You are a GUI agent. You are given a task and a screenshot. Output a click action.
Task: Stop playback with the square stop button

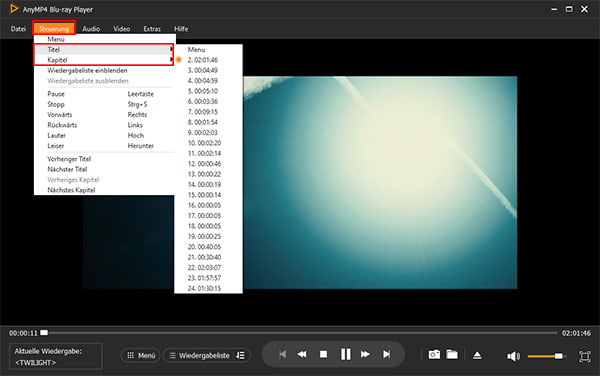pyautogui.click(x=323, y=354)
